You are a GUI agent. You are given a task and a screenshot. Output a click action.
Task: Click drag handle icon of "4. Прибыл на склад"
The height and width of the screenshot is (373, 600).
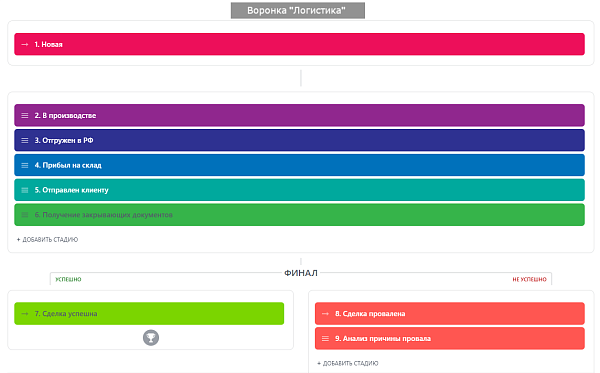tap(24, 165)
